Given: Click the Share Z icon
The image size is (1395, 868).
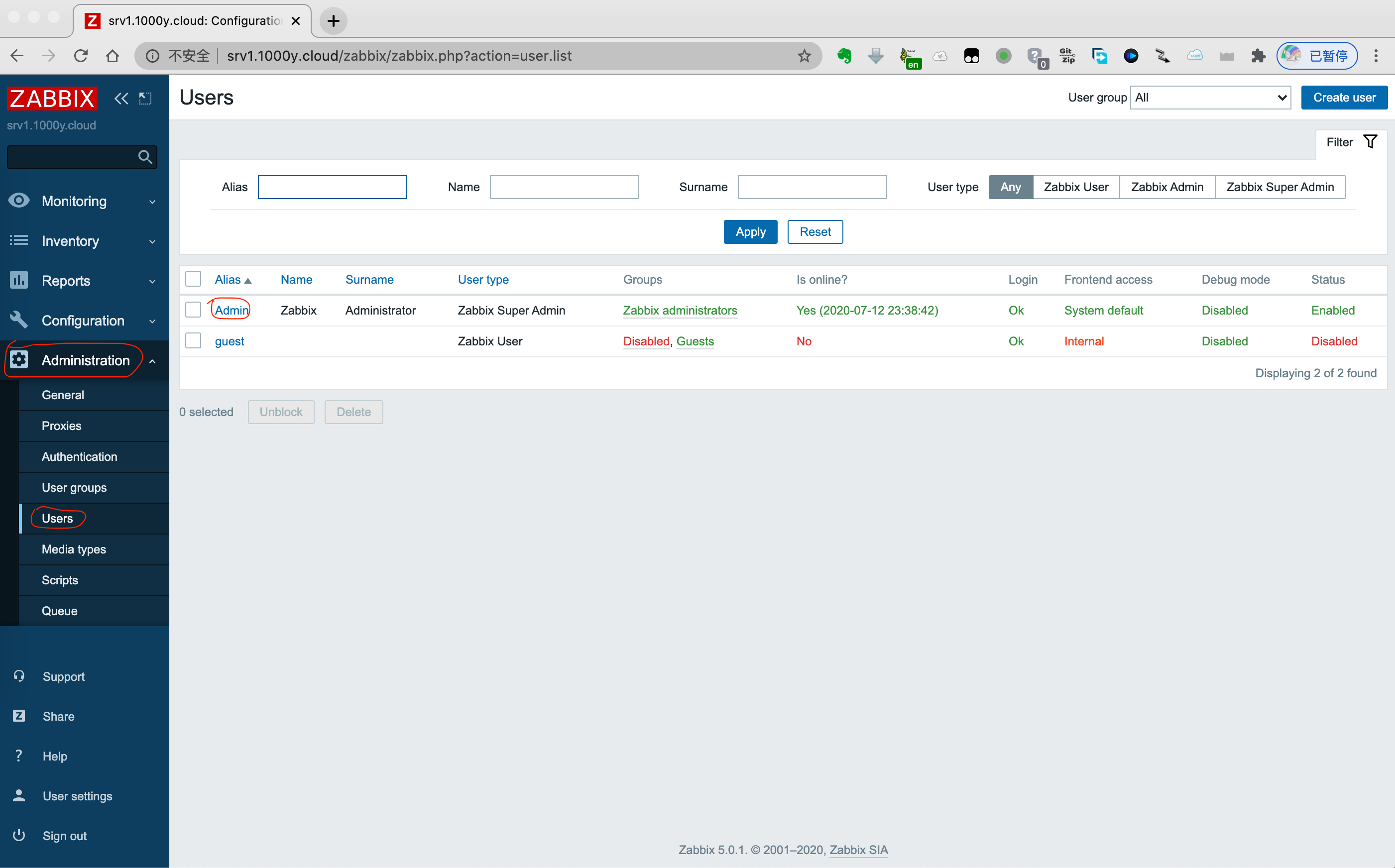Looking at the screenshot, I should 19,716.
